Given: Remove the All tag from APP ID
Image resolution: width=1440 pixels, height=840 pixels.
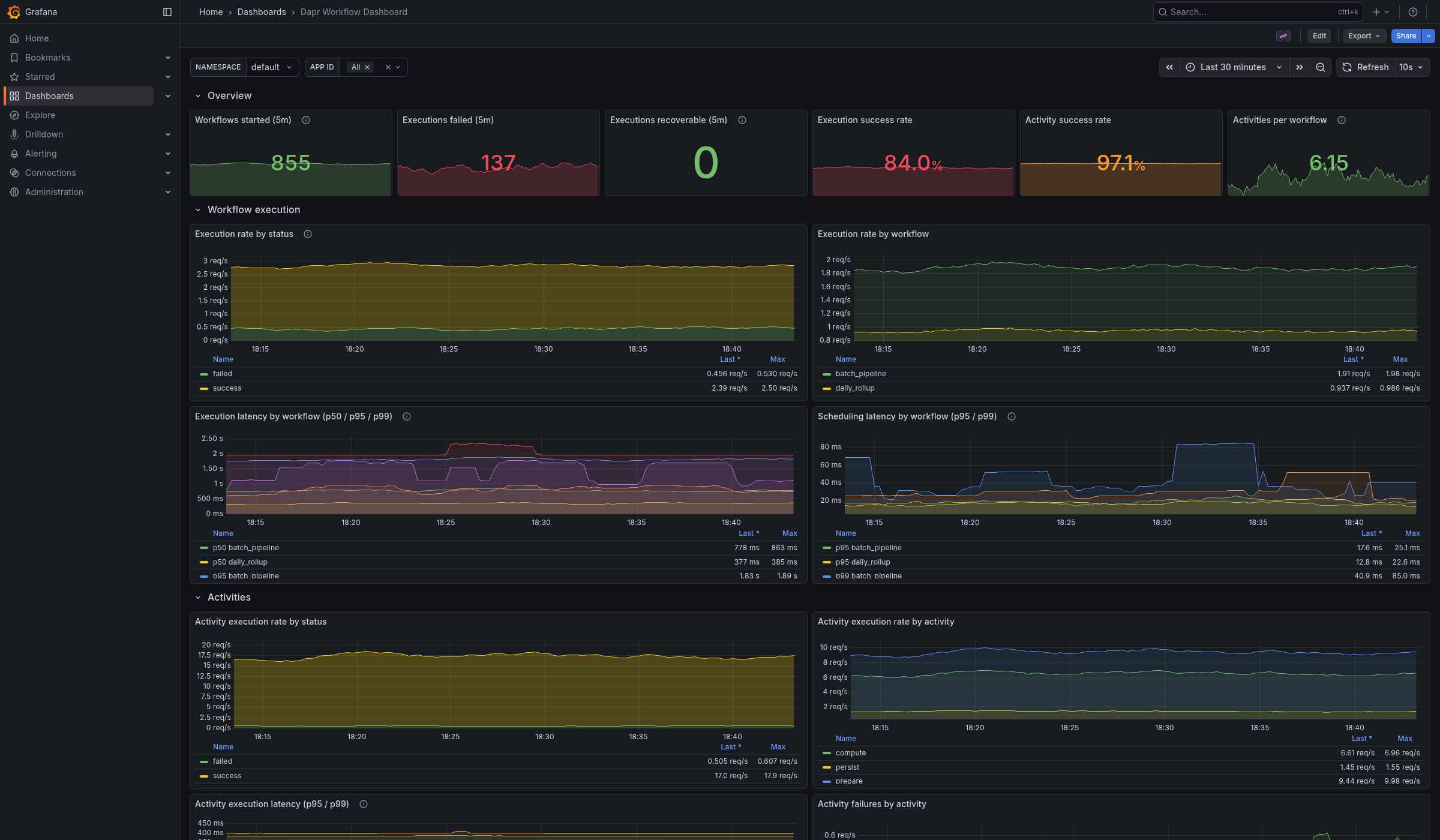Looking at the screenshot, I should (367, 67).
